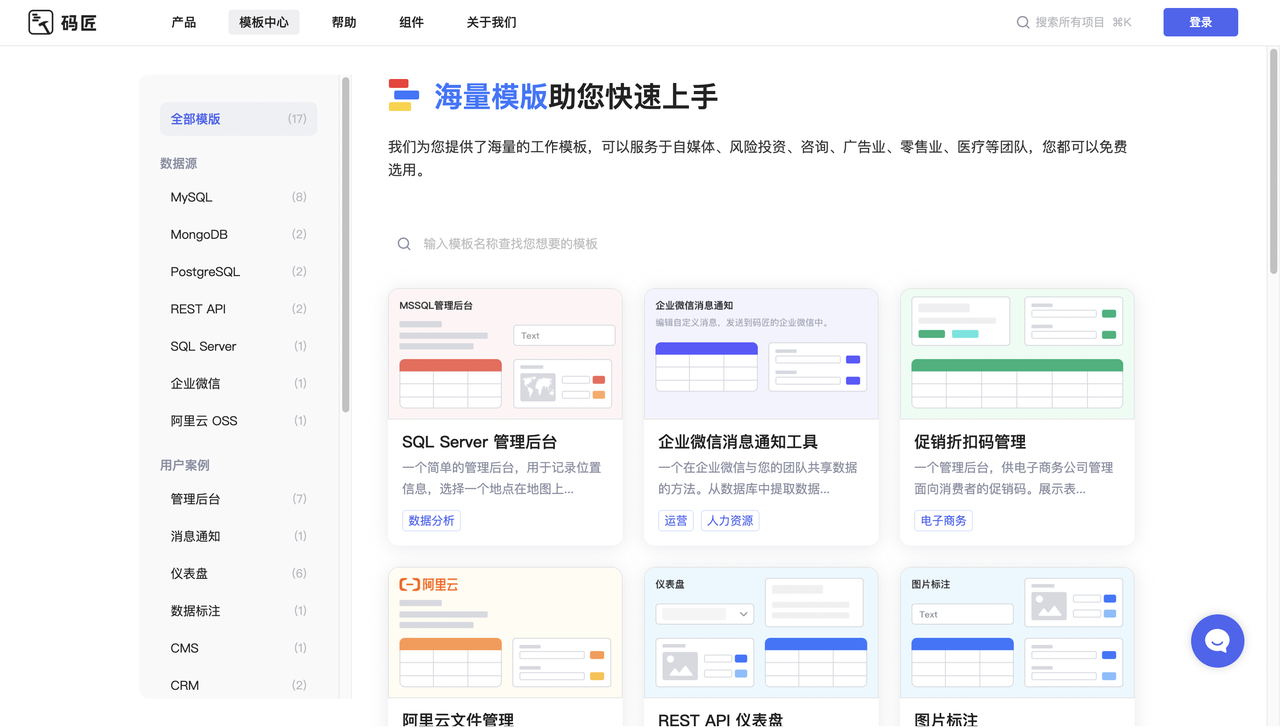Click the 码匠 logo icon

(x=41, y=22)
